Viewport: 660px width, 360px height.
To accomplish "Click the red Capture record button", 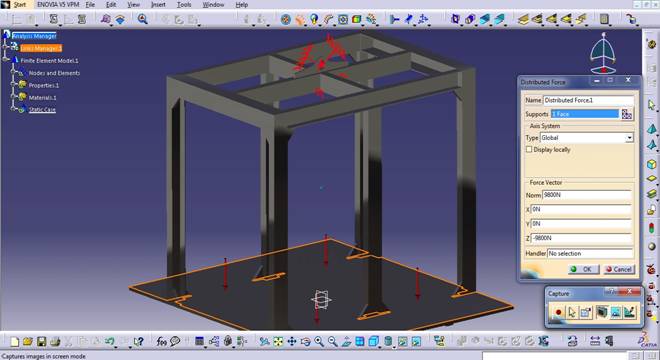I will (x=558, y=312).
